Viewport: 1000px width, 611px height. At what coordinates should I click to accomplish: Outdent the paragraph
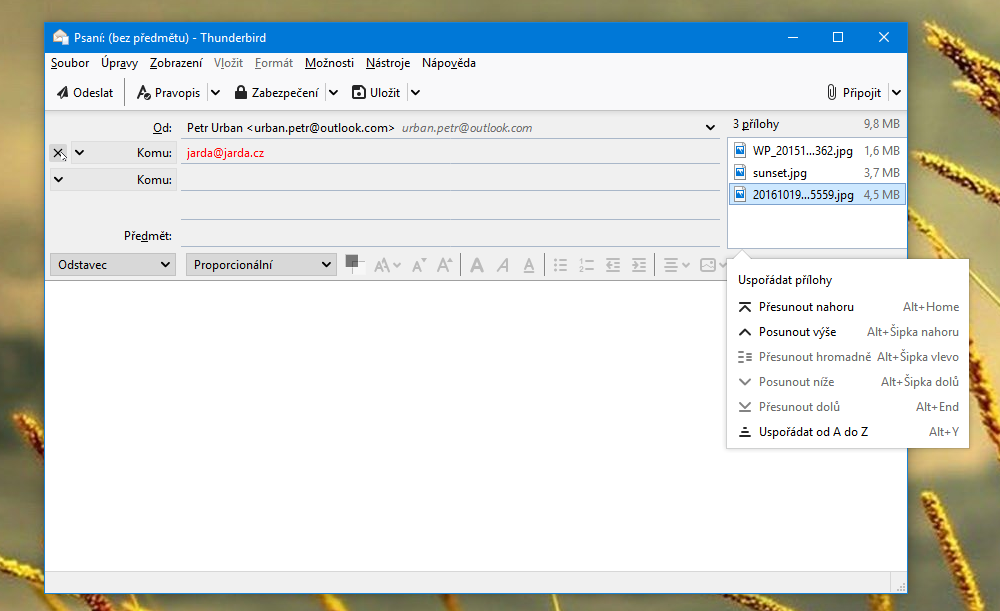[x=613, y=265]
